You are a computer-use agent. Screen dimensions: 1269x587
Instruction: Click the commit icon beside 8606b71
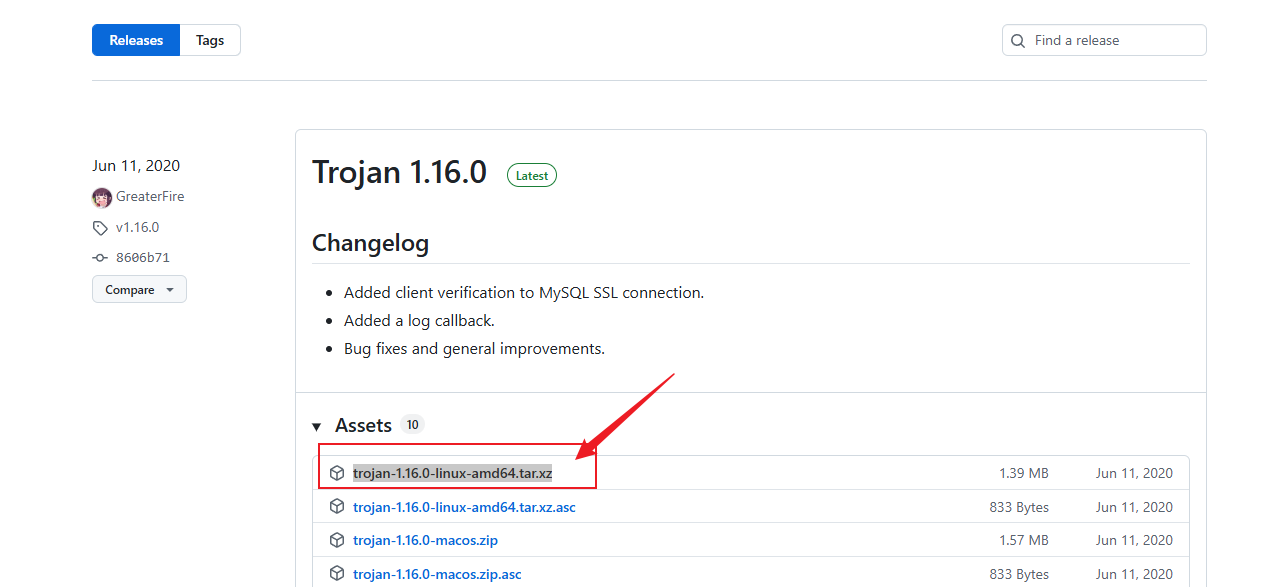(x=100, y=257)
